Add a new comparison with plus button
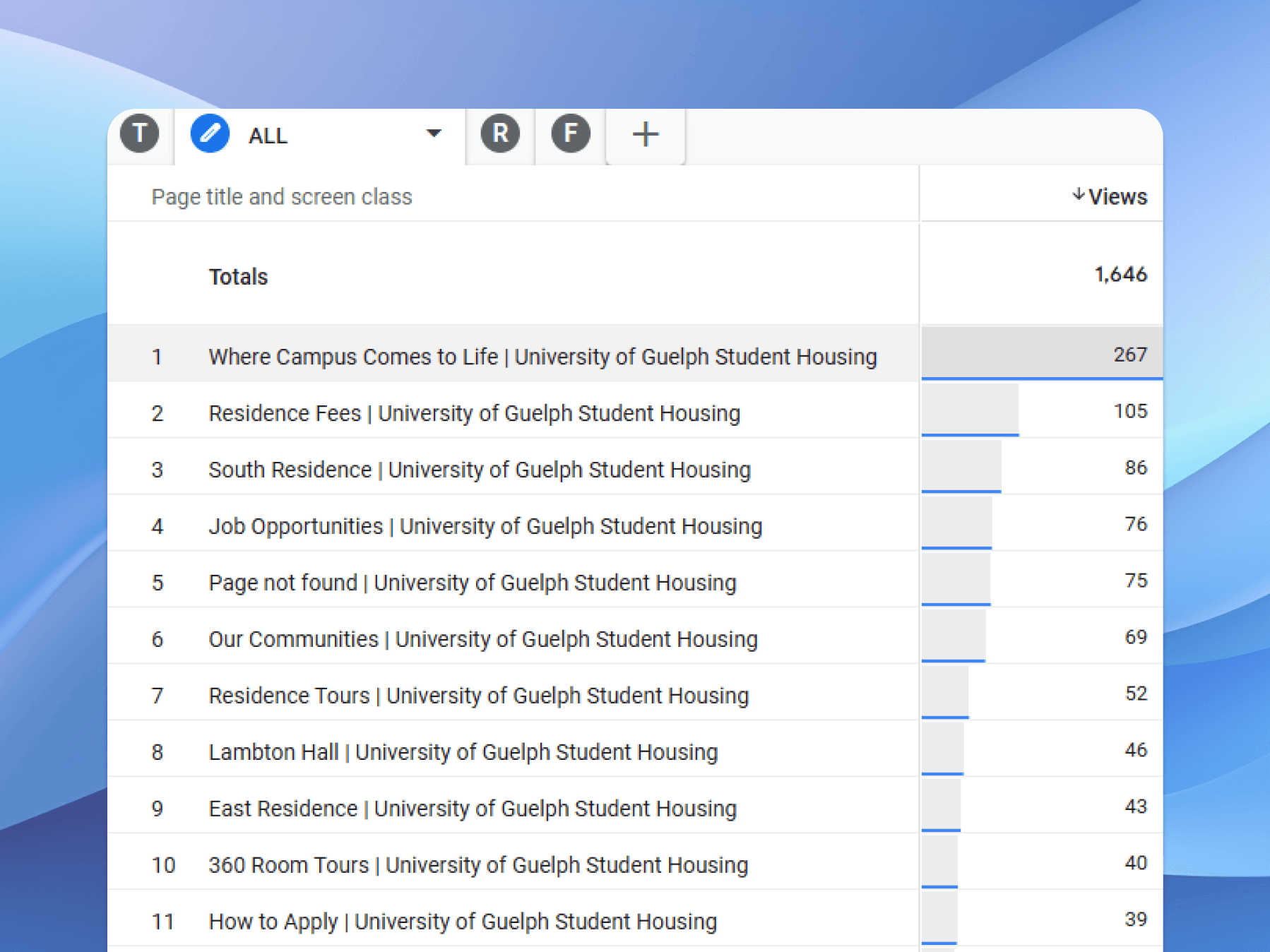The image size is (1270, 952). pos(645,134)
